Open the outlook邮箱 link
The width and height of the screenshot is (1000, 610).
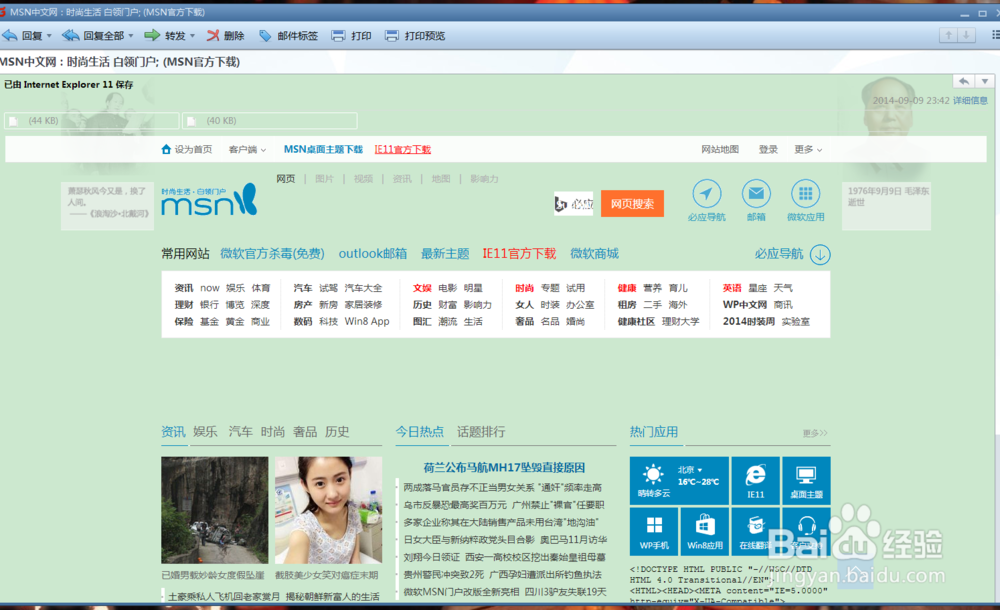pyautogui.click(x=372, y=254)
